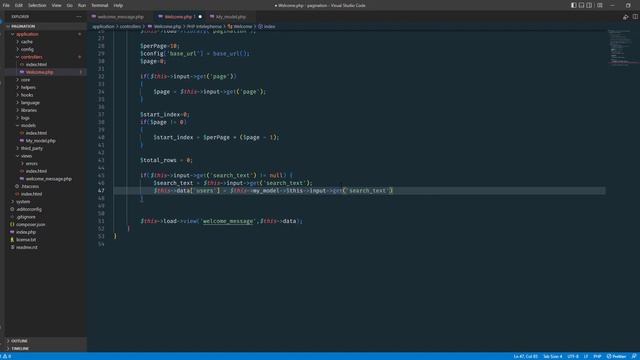This screenshot has height=360, width=640.
Task: Click Tab Size 4 in status bar
Action: [553, 356]
